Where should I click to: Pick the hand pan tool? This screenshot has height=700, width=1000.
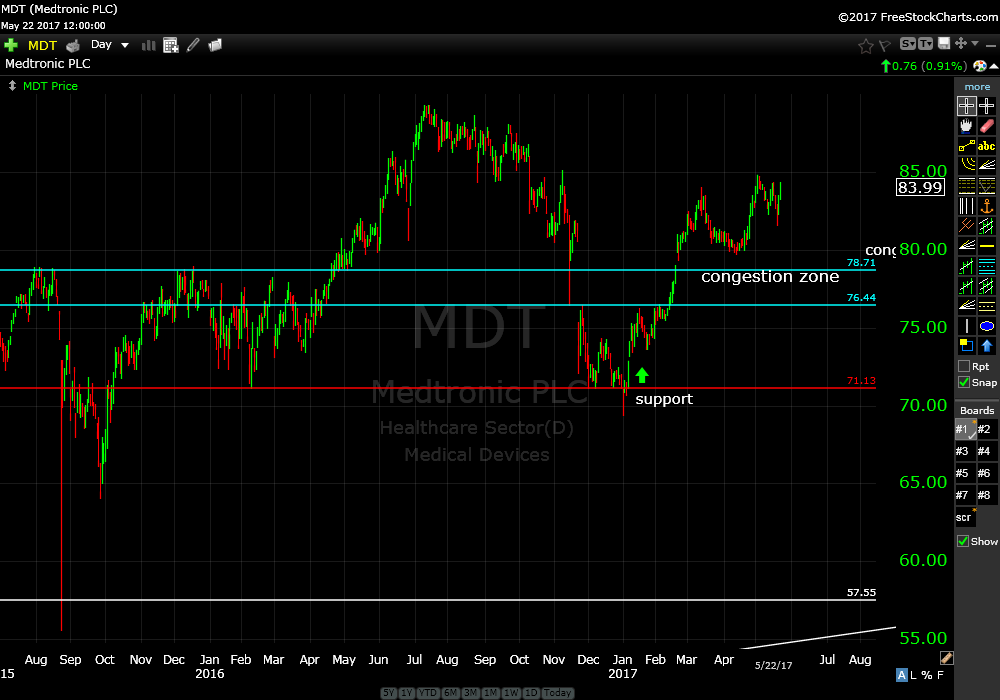tap(966, 127)
